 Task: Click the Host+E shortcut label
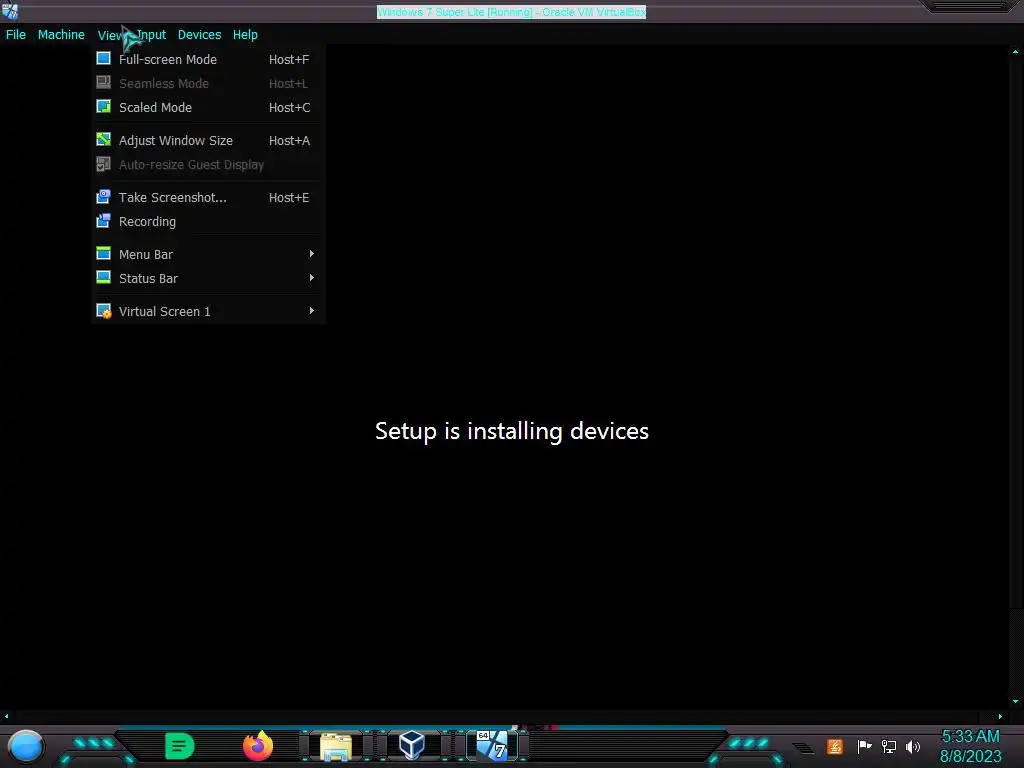[x=289, y=197]
